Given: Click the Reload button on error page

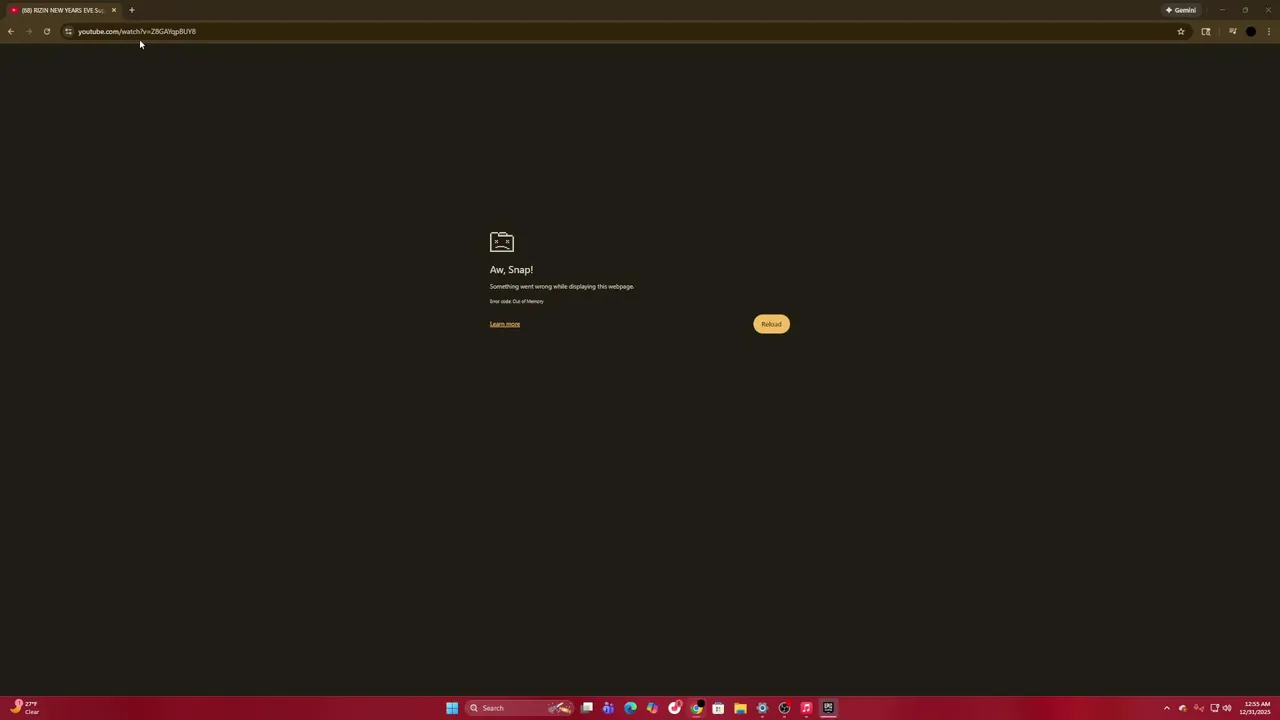Looking at the screenshot, I should point(771,324).
